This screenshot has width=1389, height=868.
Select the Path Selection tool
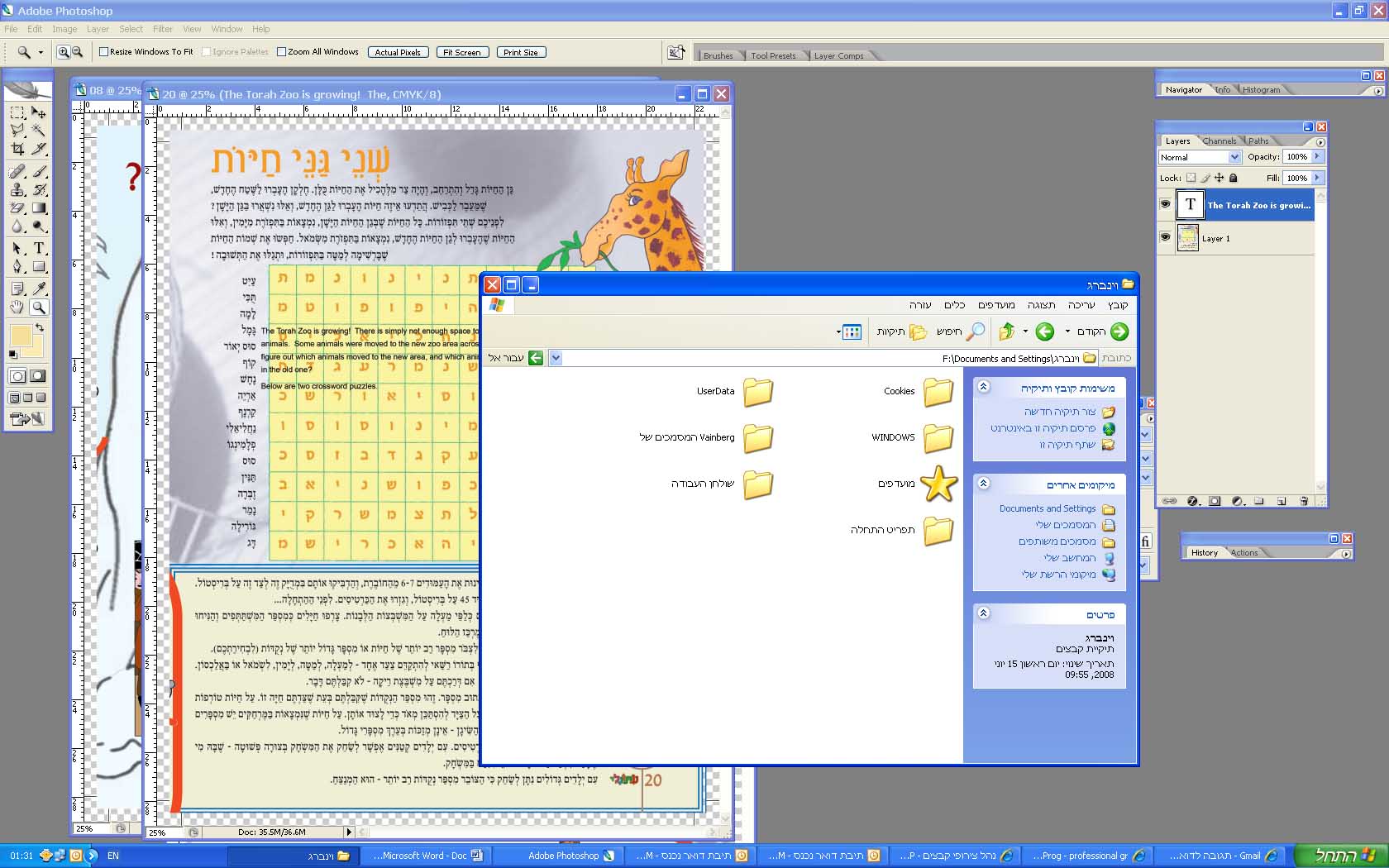[x=17, y=248]
